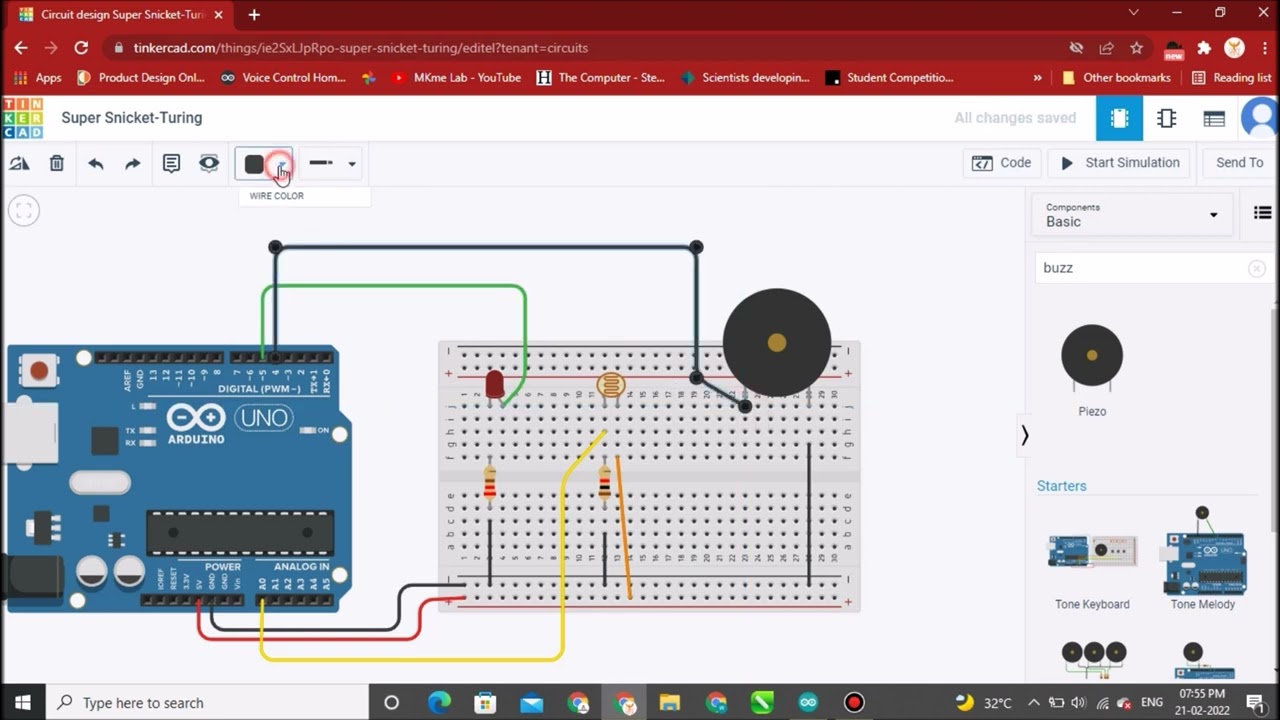1280x720 pixels.
Task: Toggle components list layout icon
Action: 1262,212
